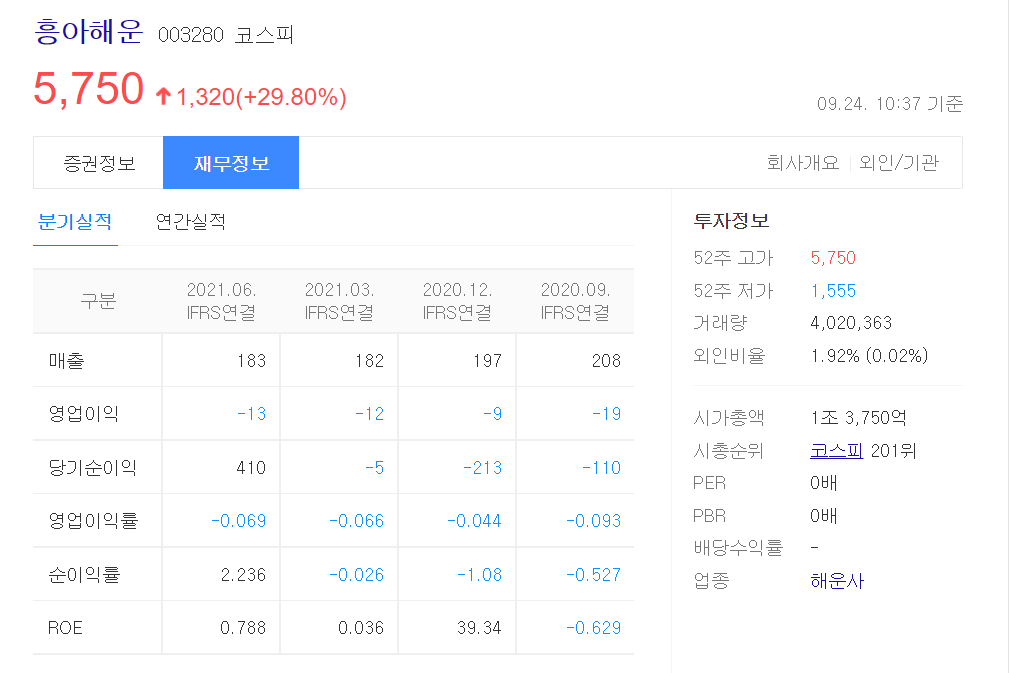This screenshot has width=1010, height=673.
Task: Click the change value 1,320(+29.80%)
Action: [x=261, y=97]
